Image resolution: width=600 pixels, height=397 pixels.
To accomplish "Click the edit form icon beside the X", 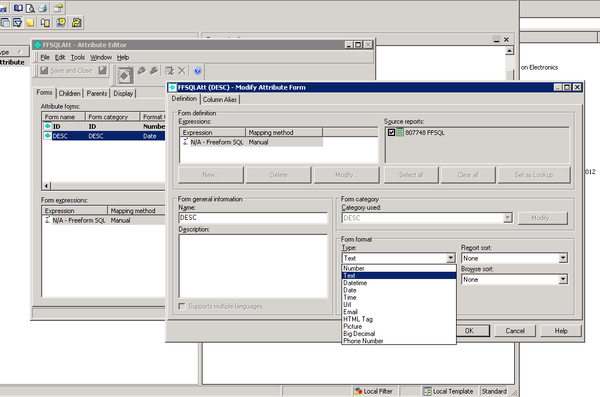I will 169,70.
